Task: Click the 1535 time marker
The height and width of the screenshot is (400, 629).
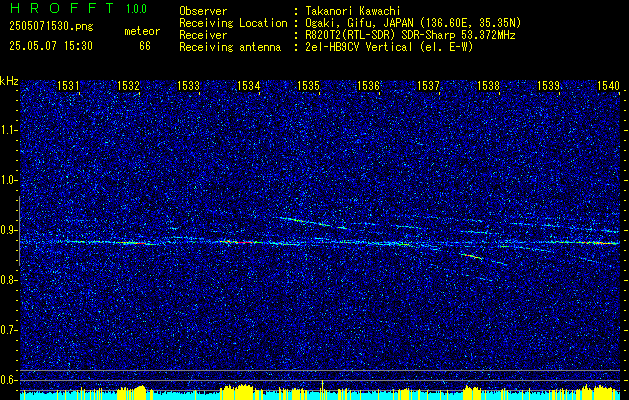Action: coord(308,85)
